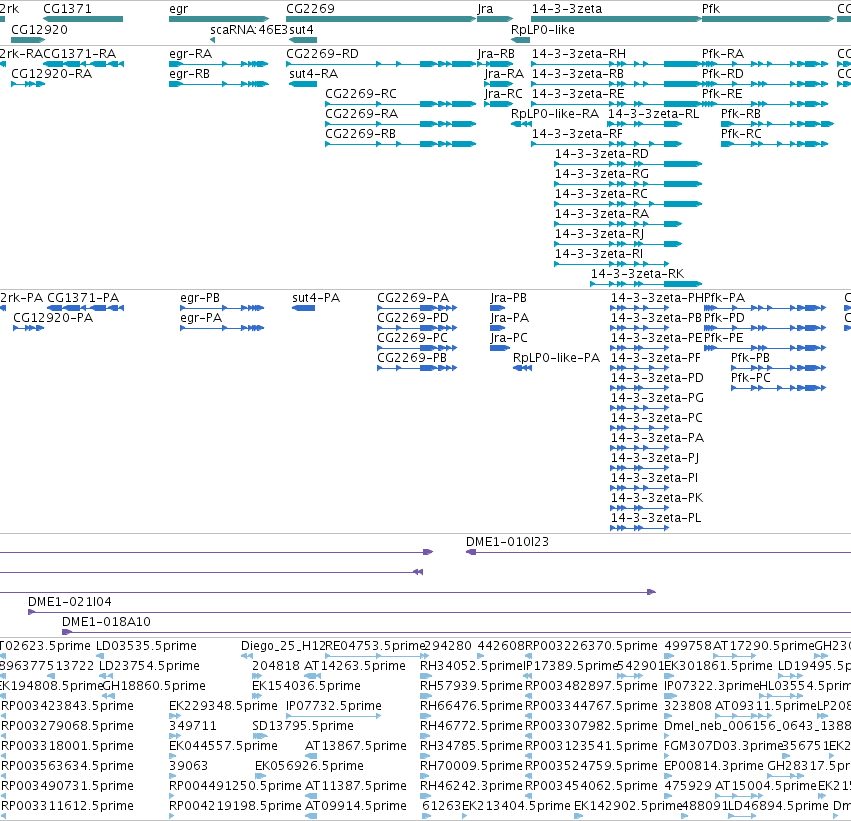Image resolution: width=851 pixels, height=821 pixels.
Task: Click transcript 14-3-3zeta-RK
Action: tap(637, 273)
